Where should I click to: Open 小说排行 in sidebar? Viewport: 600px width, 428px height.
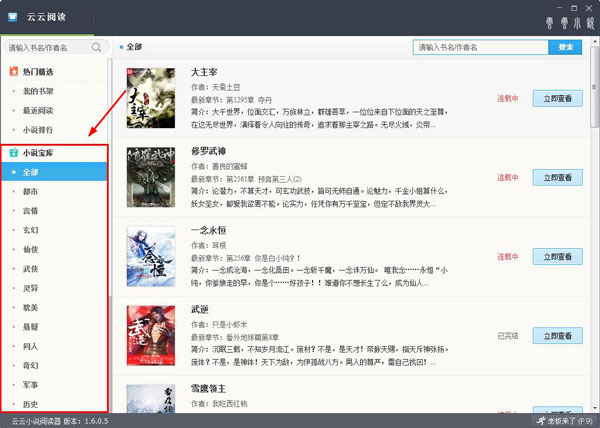point(38,130)
